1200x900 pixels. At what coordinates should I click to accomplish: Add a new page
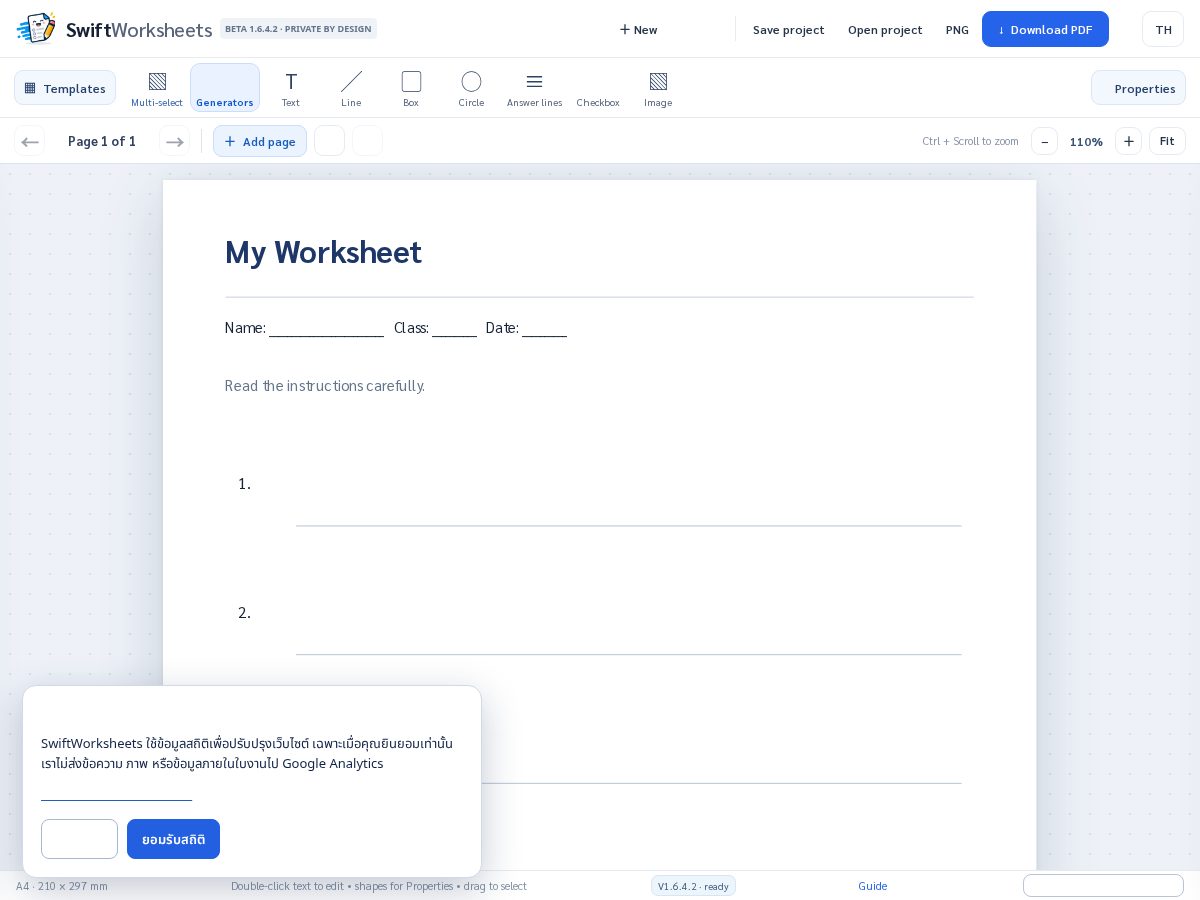pyautogui.click(x=260, y=141)
